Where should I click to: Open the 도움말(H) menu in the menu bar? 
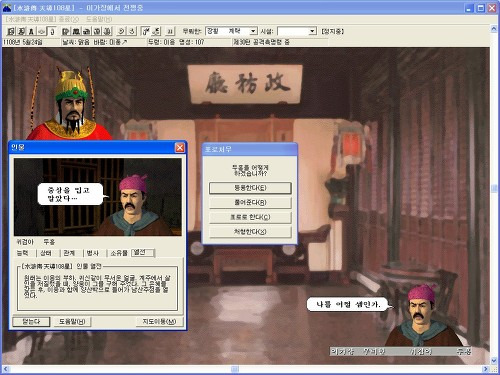pos(99,19)
